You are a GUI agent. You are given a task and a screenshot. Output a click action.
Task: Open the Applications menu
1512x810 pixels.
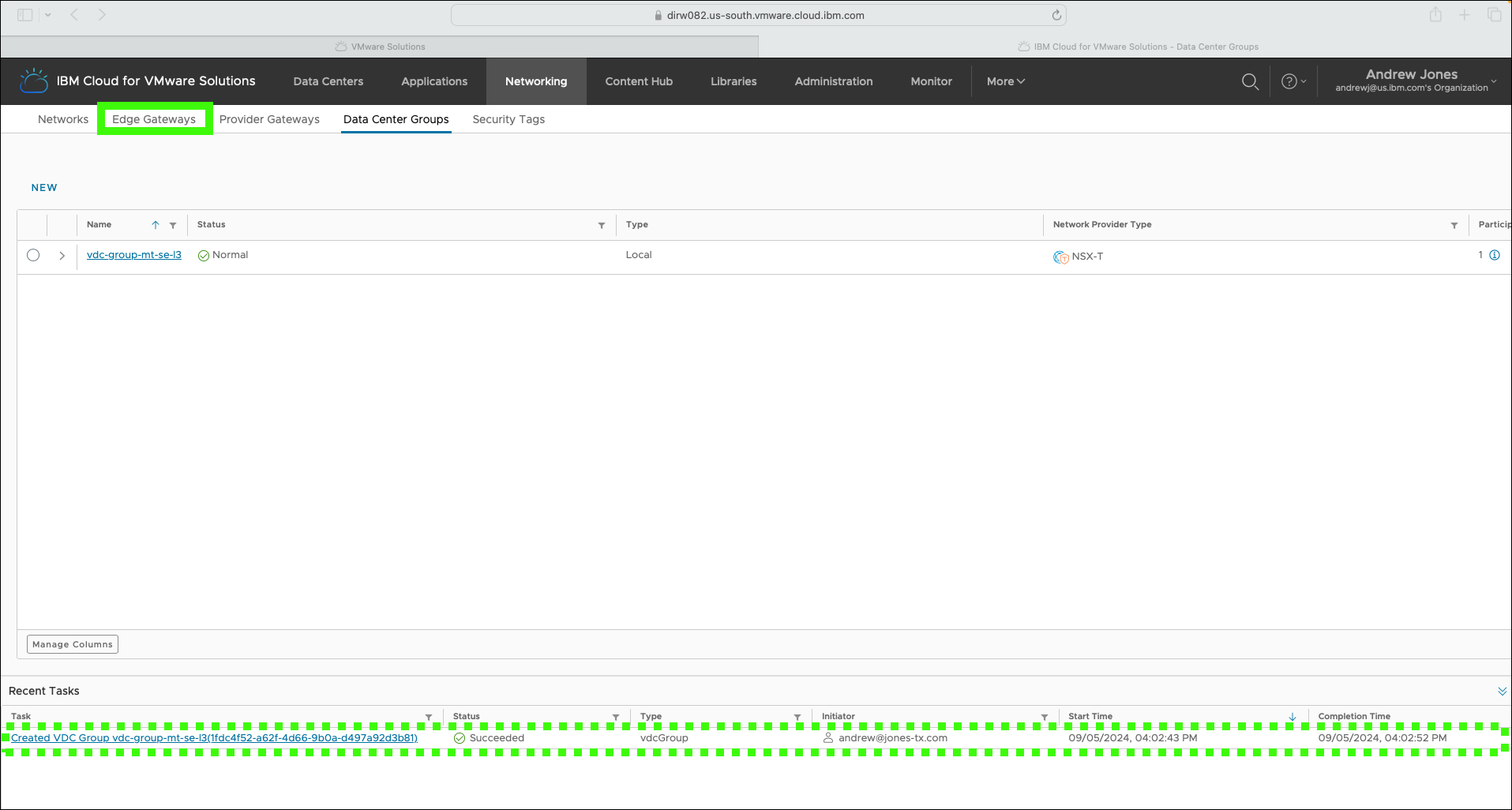coord(434,81)
